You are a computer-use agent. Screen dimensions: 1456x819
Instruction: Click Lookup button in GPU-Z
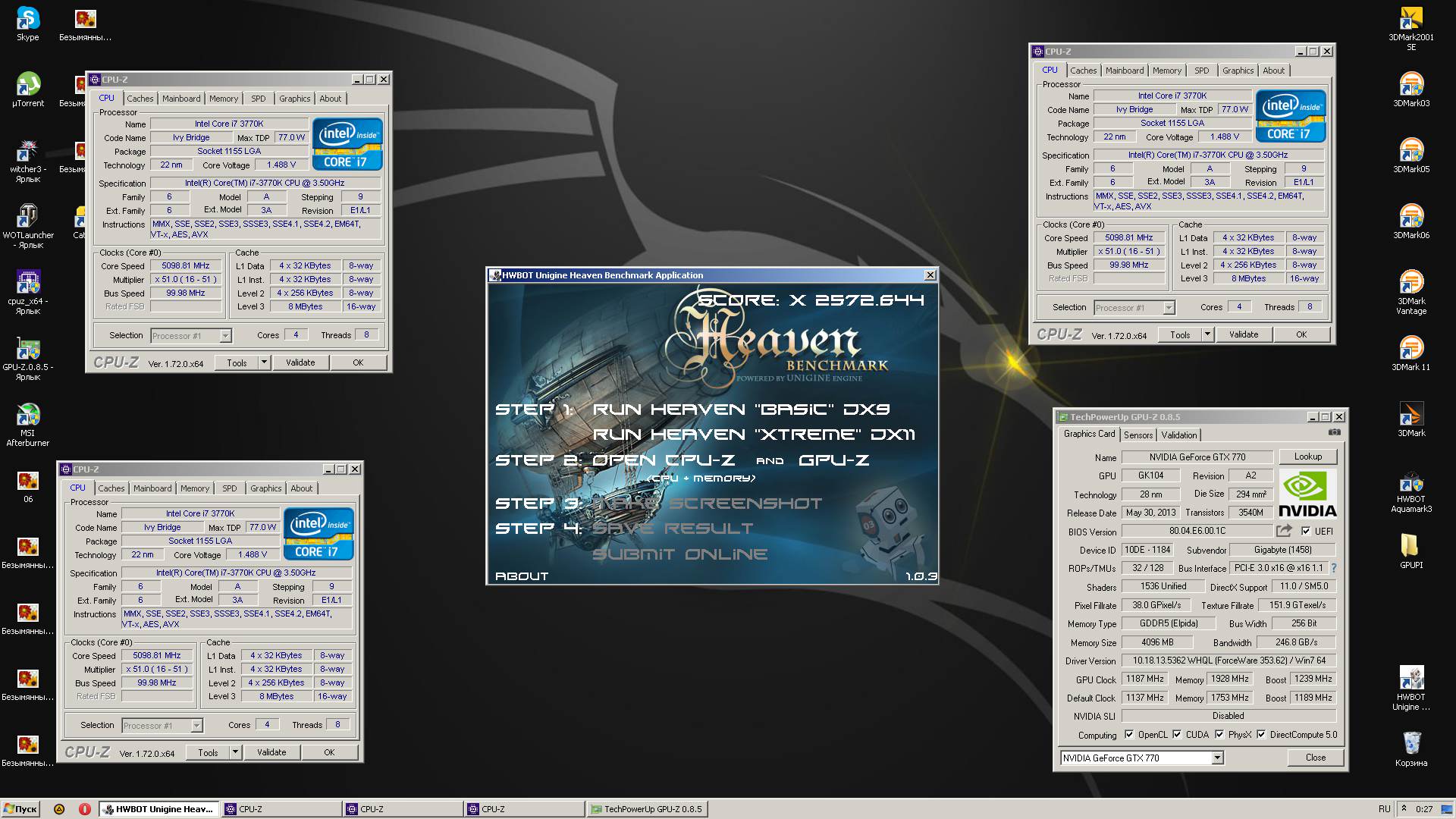tap(1308, 457)
